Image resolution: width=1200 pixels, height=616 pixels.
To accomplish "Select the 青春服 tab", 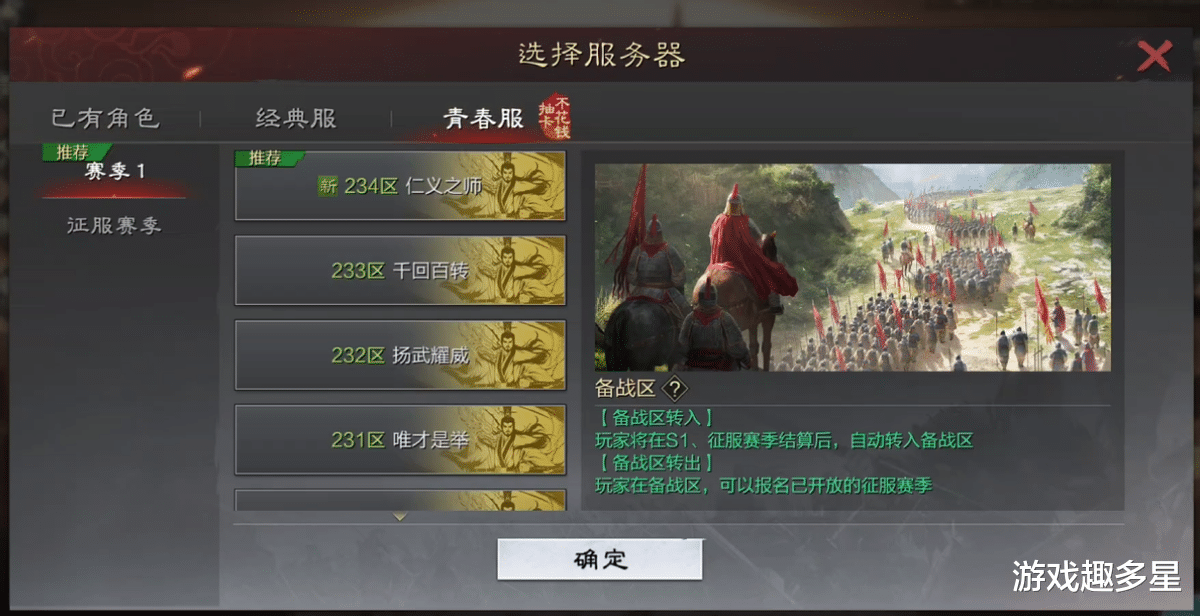I will click(483, 118).
